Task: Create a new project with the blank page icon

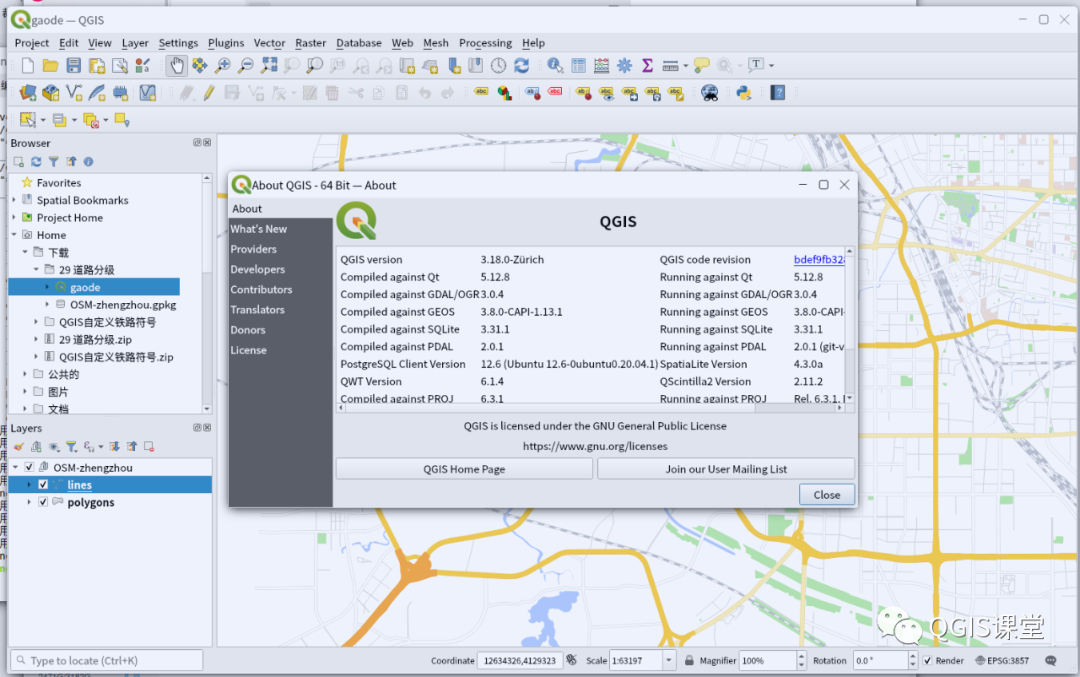Action: pyautogui.click(x=28, y=65)
